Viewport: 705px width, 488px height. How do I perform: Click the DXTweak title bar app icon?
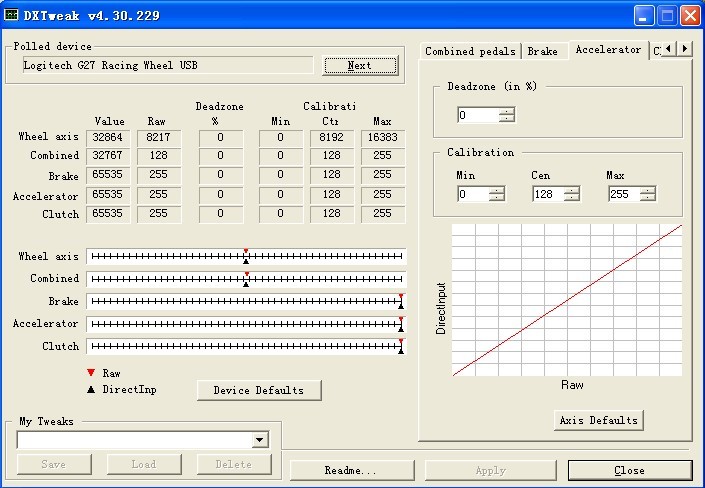pos(12,15)
